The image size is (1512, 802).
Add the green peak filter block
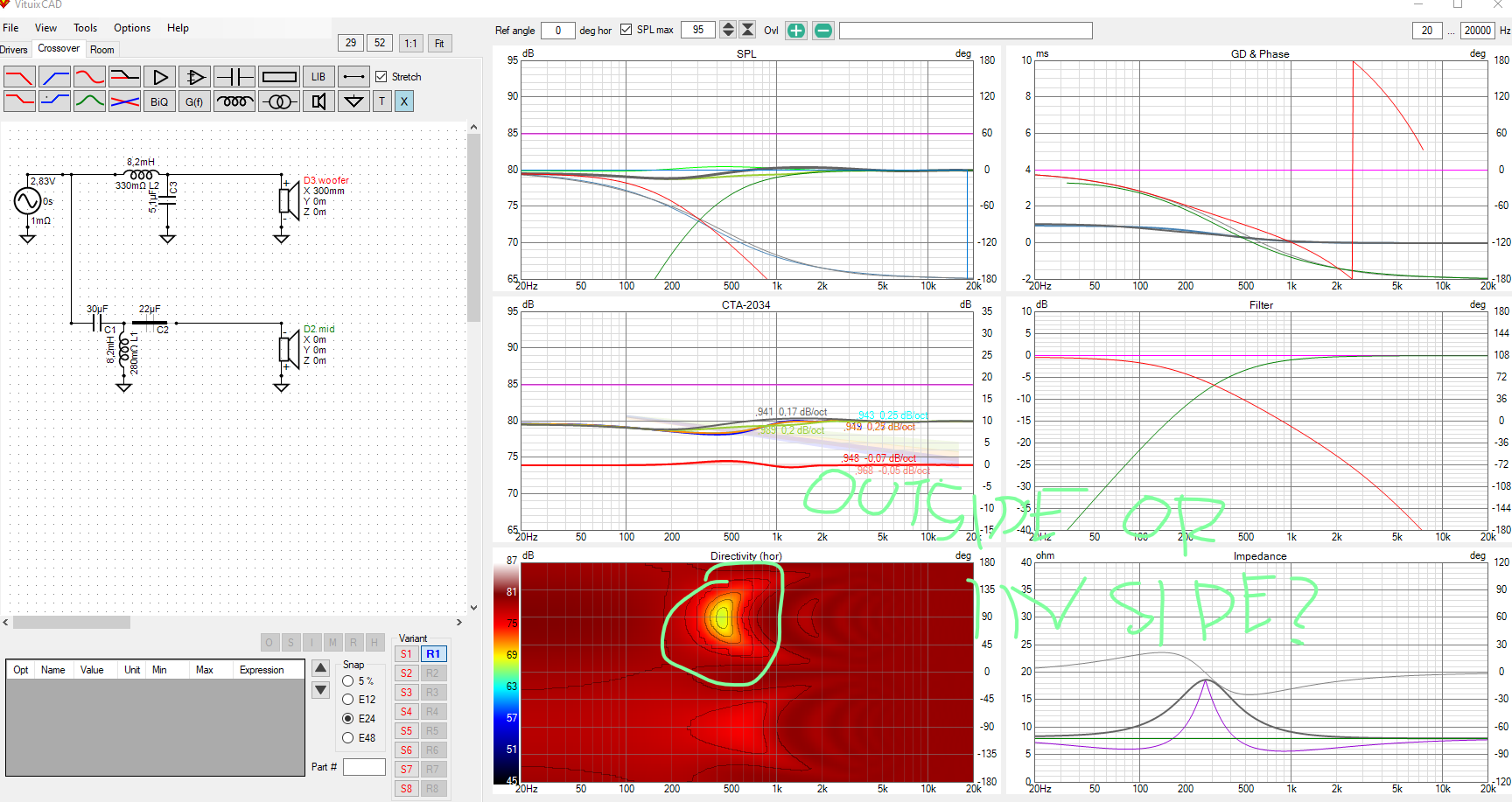(x=89, y=101)
